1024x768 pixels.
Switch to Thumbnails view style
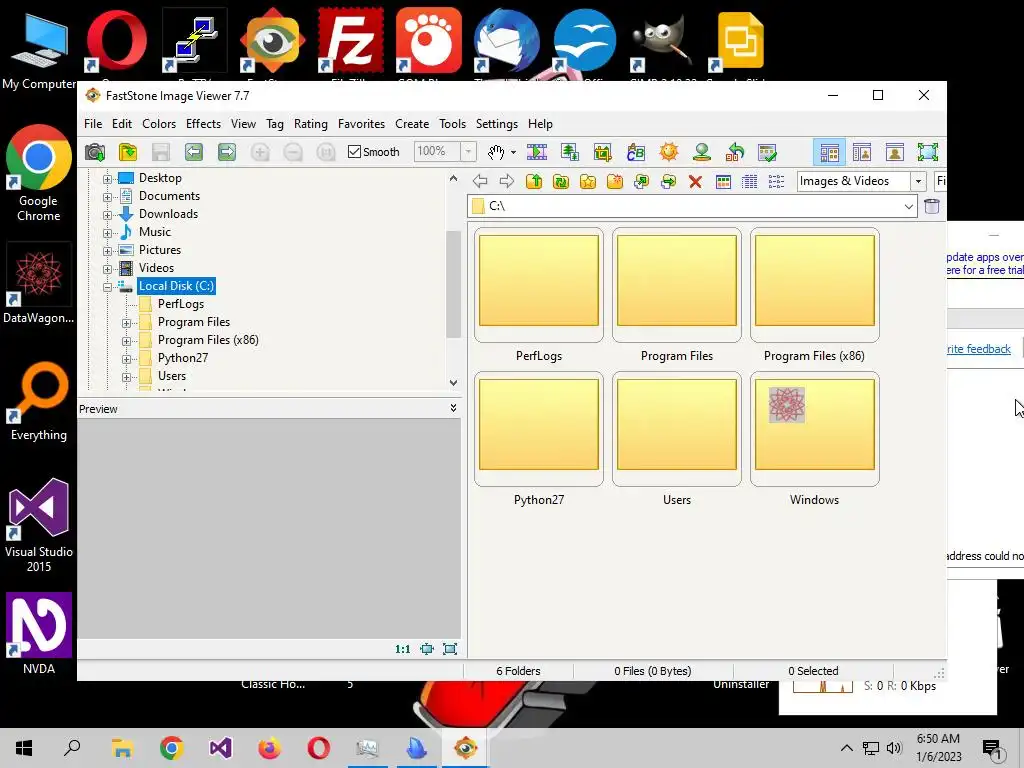723,182
